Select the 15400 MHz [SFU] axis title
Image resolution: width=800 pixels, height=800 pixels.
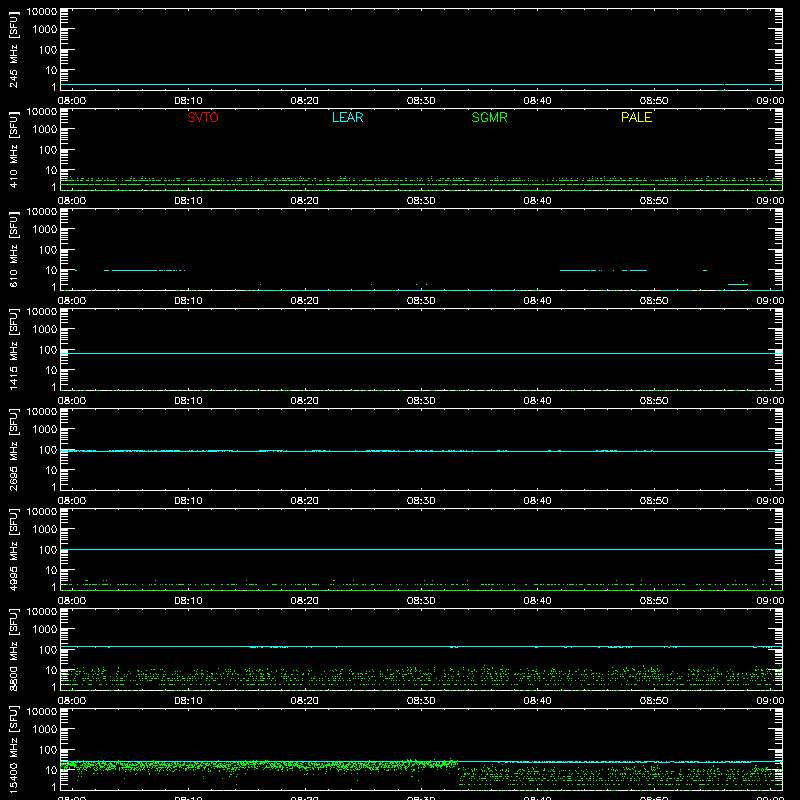pyautogui.click(x=14, y=750)
